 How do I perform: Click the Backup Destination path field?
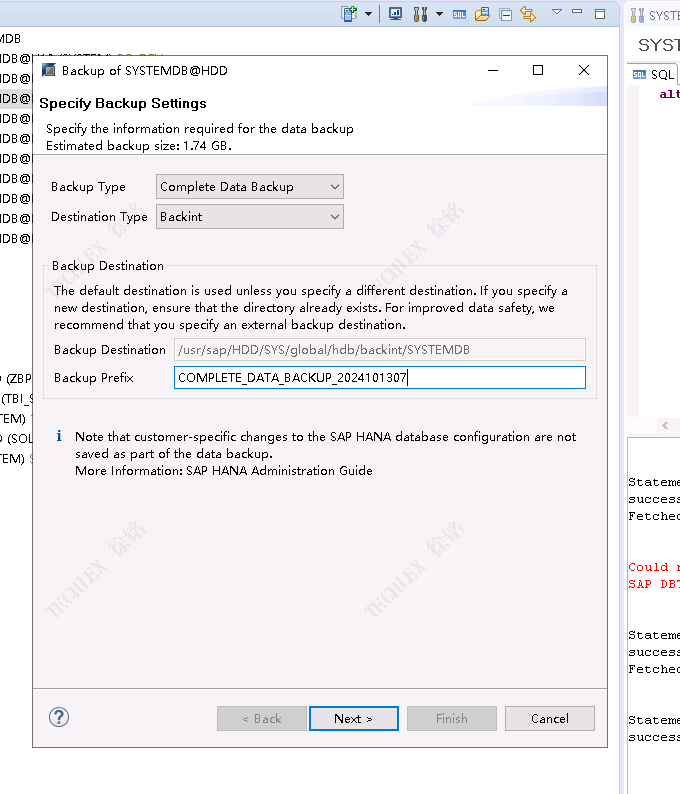point(379,349)
